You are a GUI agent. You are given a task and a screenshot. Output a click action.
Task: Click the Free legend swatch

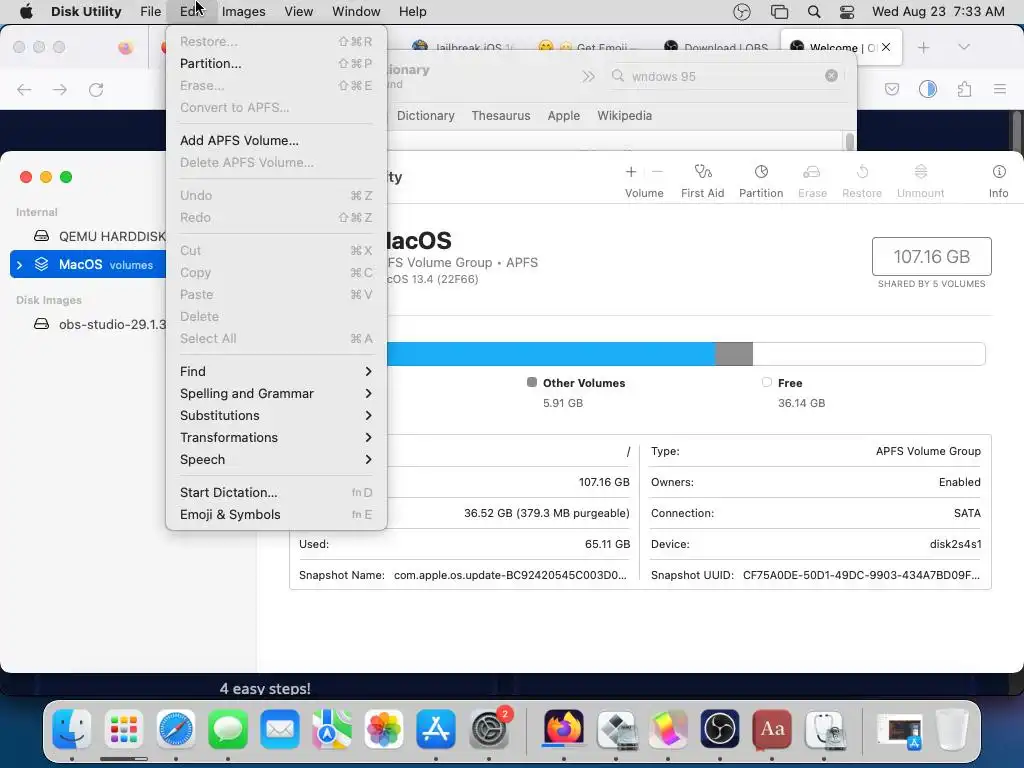coord(767,382)
